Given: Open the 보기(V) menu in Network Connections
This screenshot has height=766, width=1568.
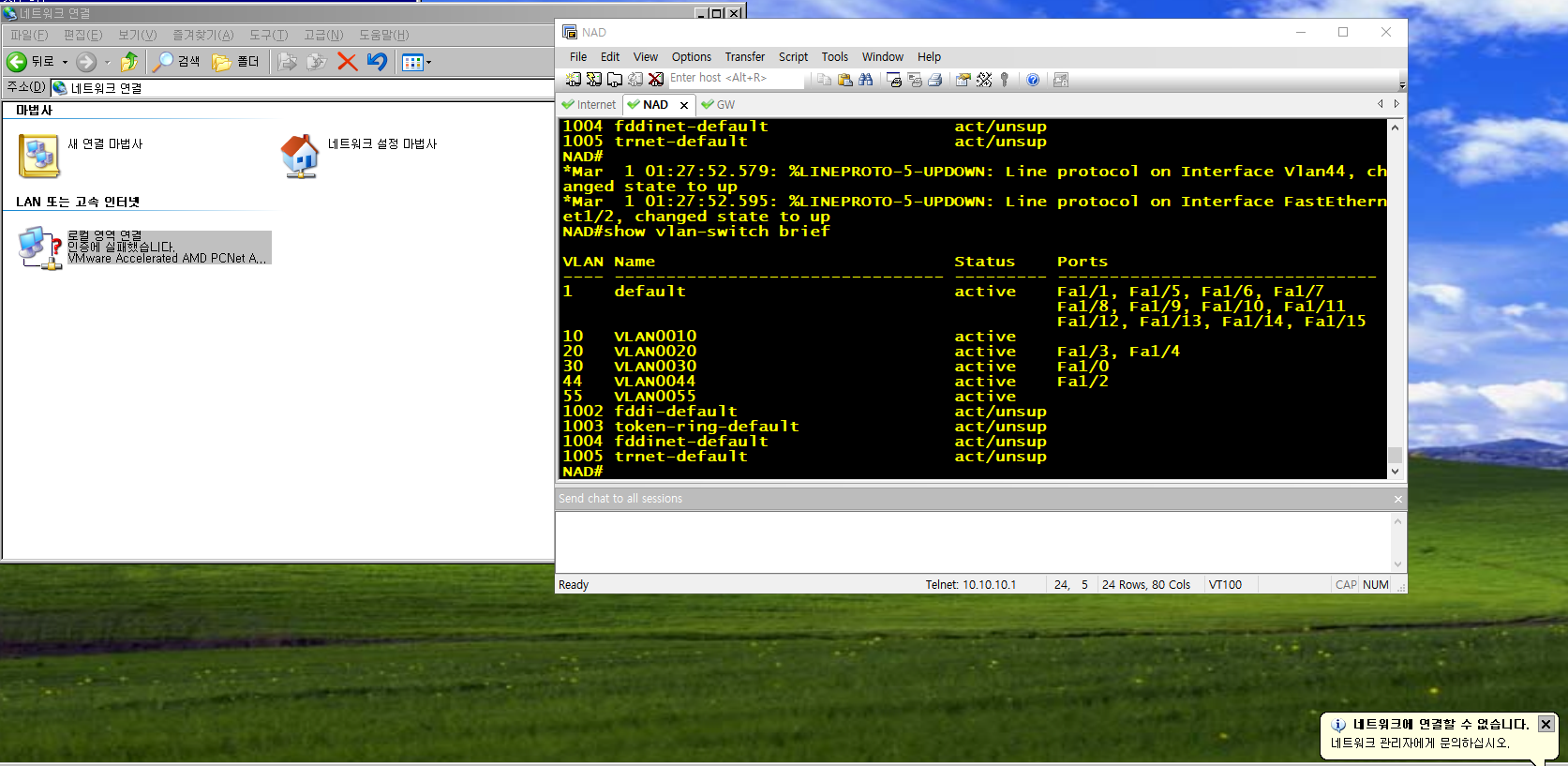Looking at the screenshot, I should click(137, 35).
